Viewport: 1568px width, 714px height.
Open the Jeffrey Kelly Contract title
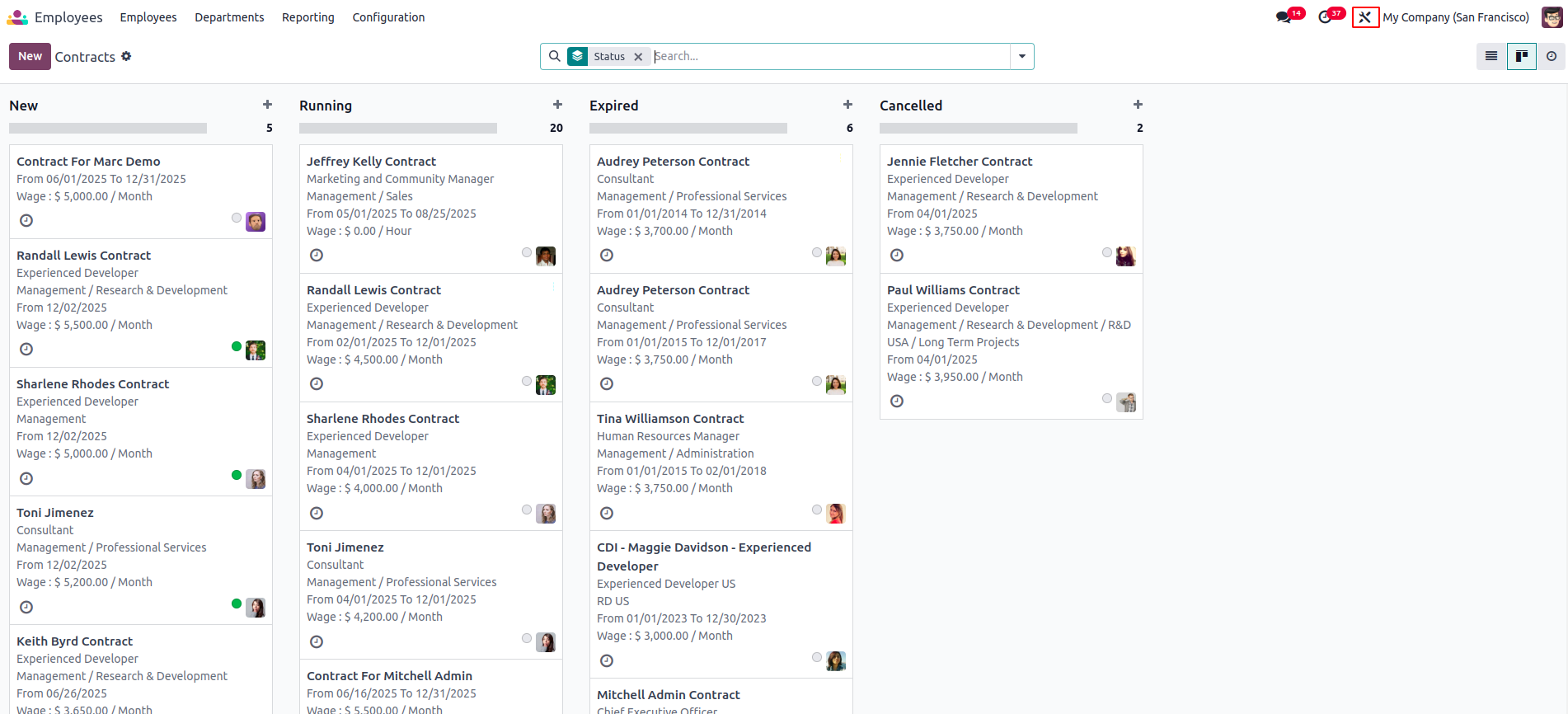(371, 162)
